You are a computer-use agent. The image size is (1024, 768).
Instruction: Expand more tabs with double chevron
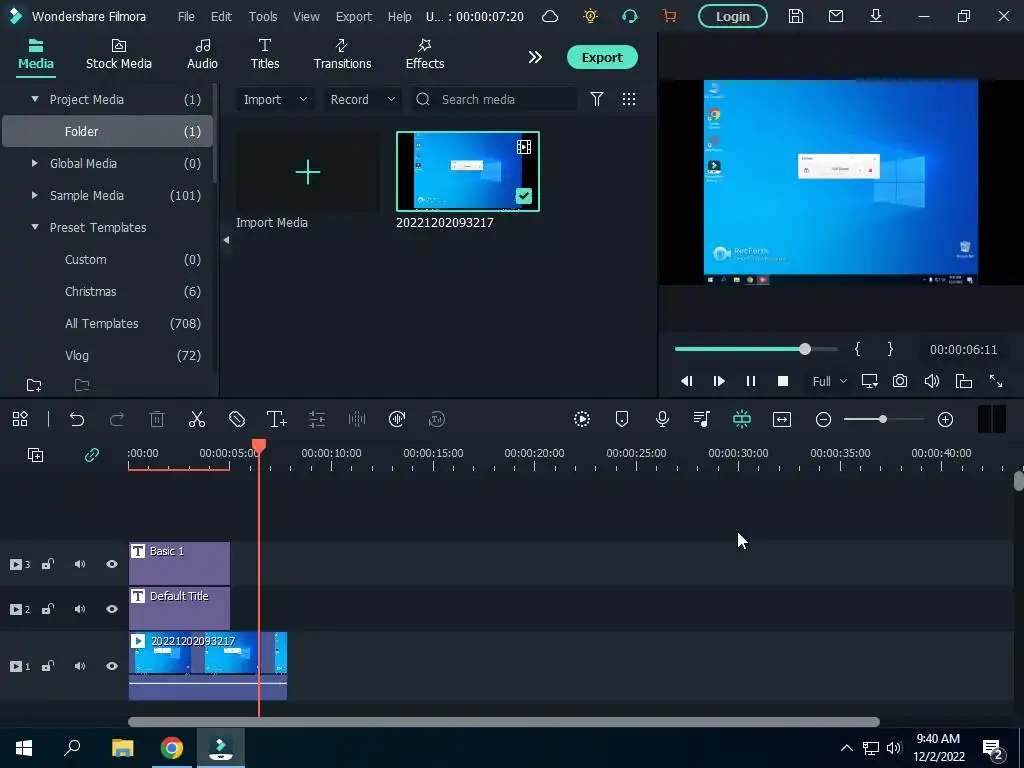coord(535,57)
